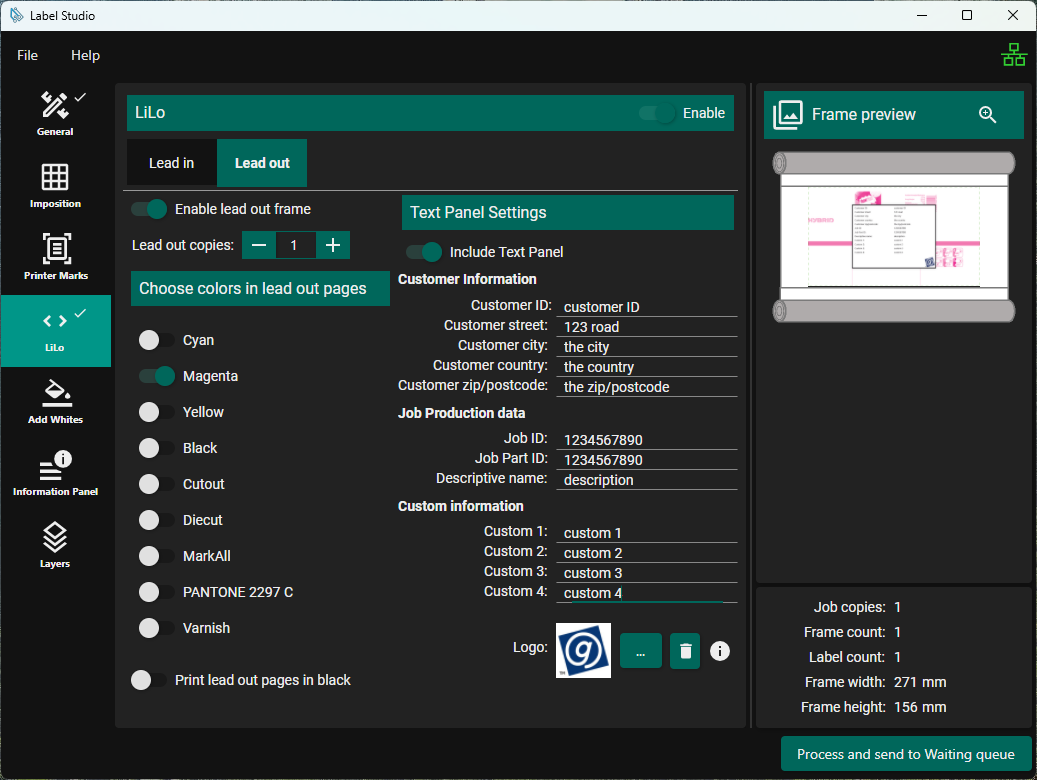Go to Printer Marks section
The image size is (1037, 780).
(x=55, y=258)
